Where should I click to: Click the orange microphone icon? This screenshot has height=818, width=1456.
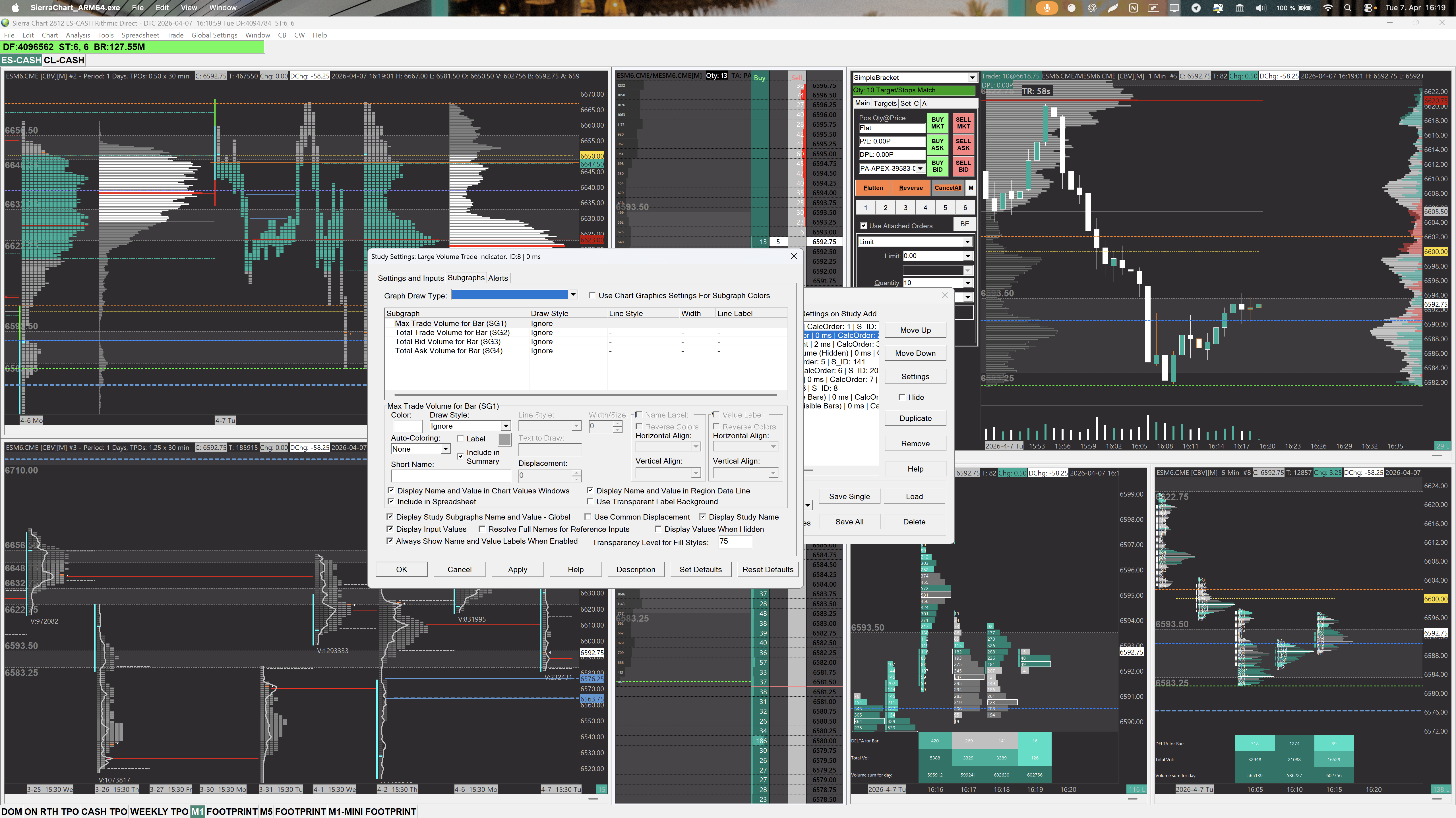pyautogui.click(x=1047, y=8)
